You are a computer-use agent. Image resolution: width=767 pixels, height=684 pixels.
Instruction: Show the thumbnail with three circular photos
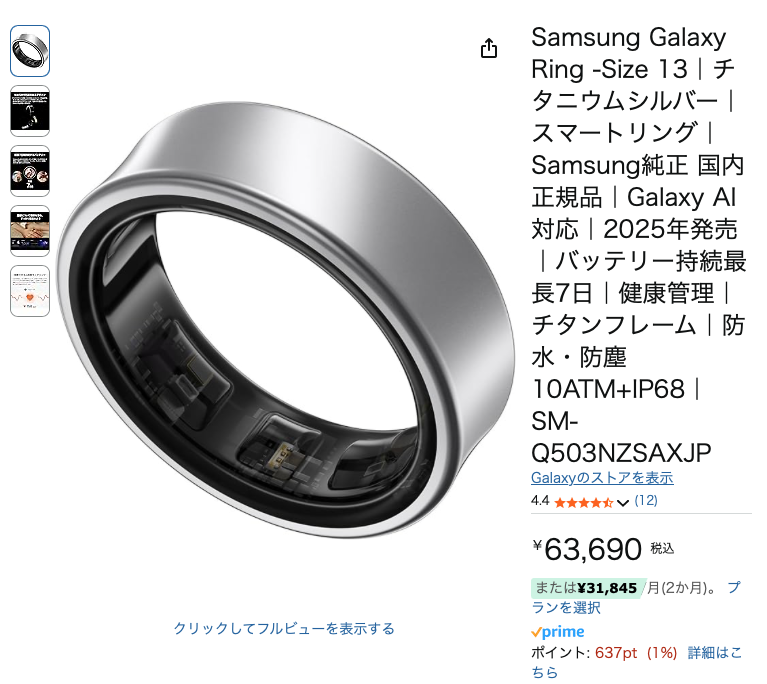[x=30, y=170]
